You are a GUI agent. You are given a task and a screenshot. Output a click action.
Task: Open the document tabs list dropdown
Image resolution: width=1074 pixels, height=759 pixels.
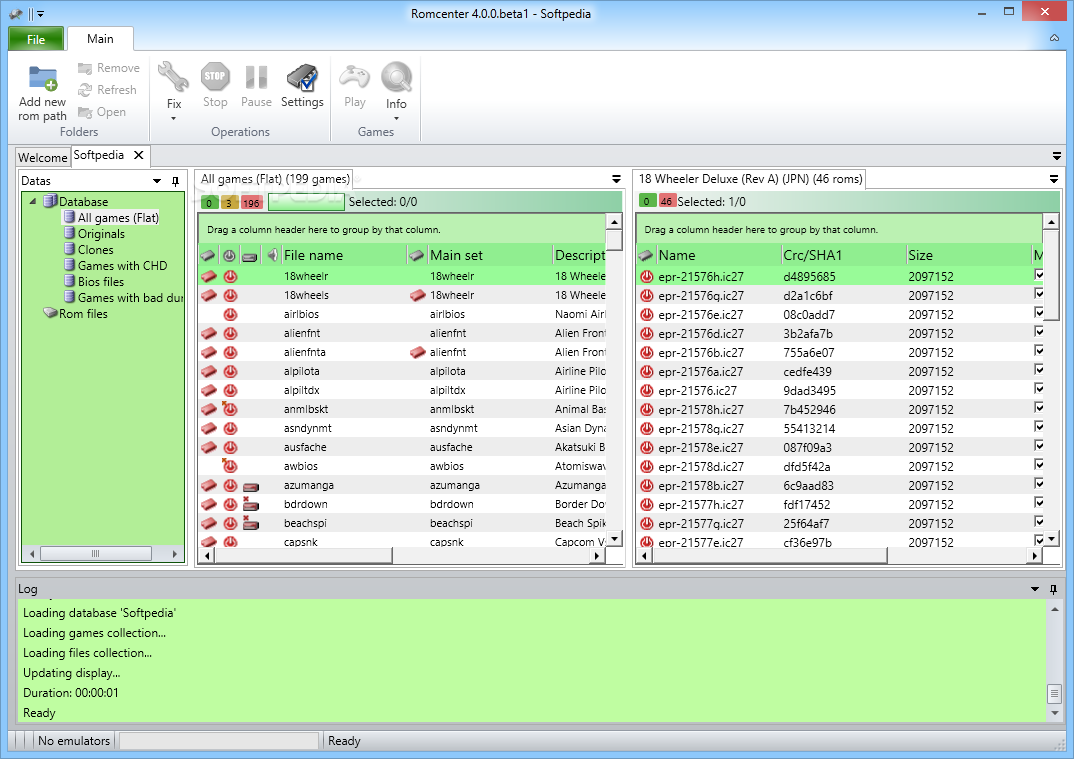(x=1057, y=156)
